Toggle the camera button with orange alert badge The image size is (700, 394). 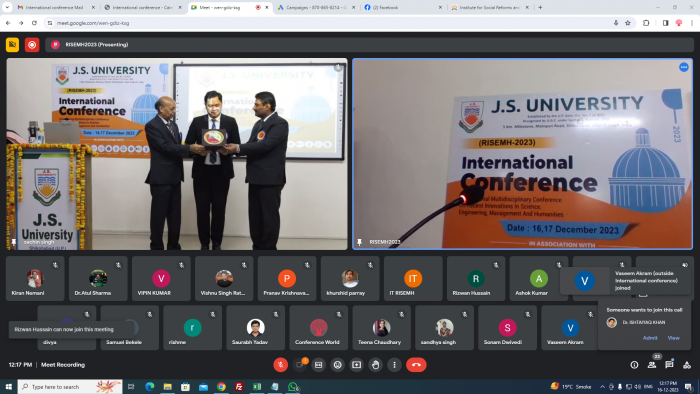tap(300, 365)
